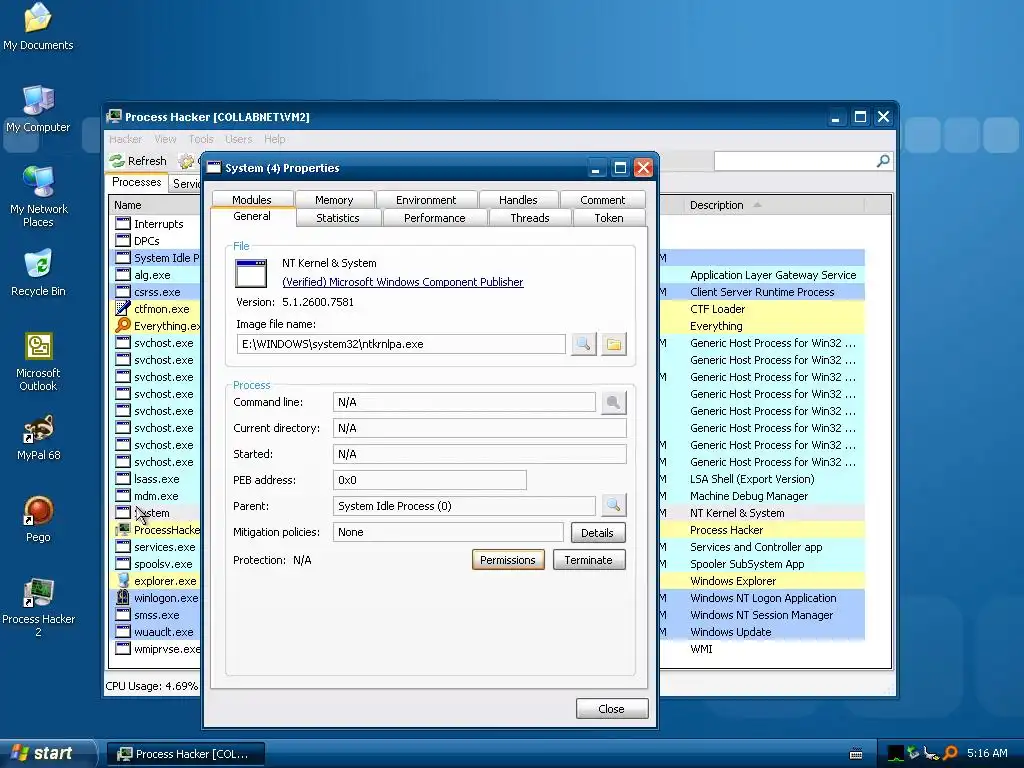This screenshot has width=1024, height=768.
Task: Select the smss.exe process row
Action: pyautogui.click(x=157, y=615)
